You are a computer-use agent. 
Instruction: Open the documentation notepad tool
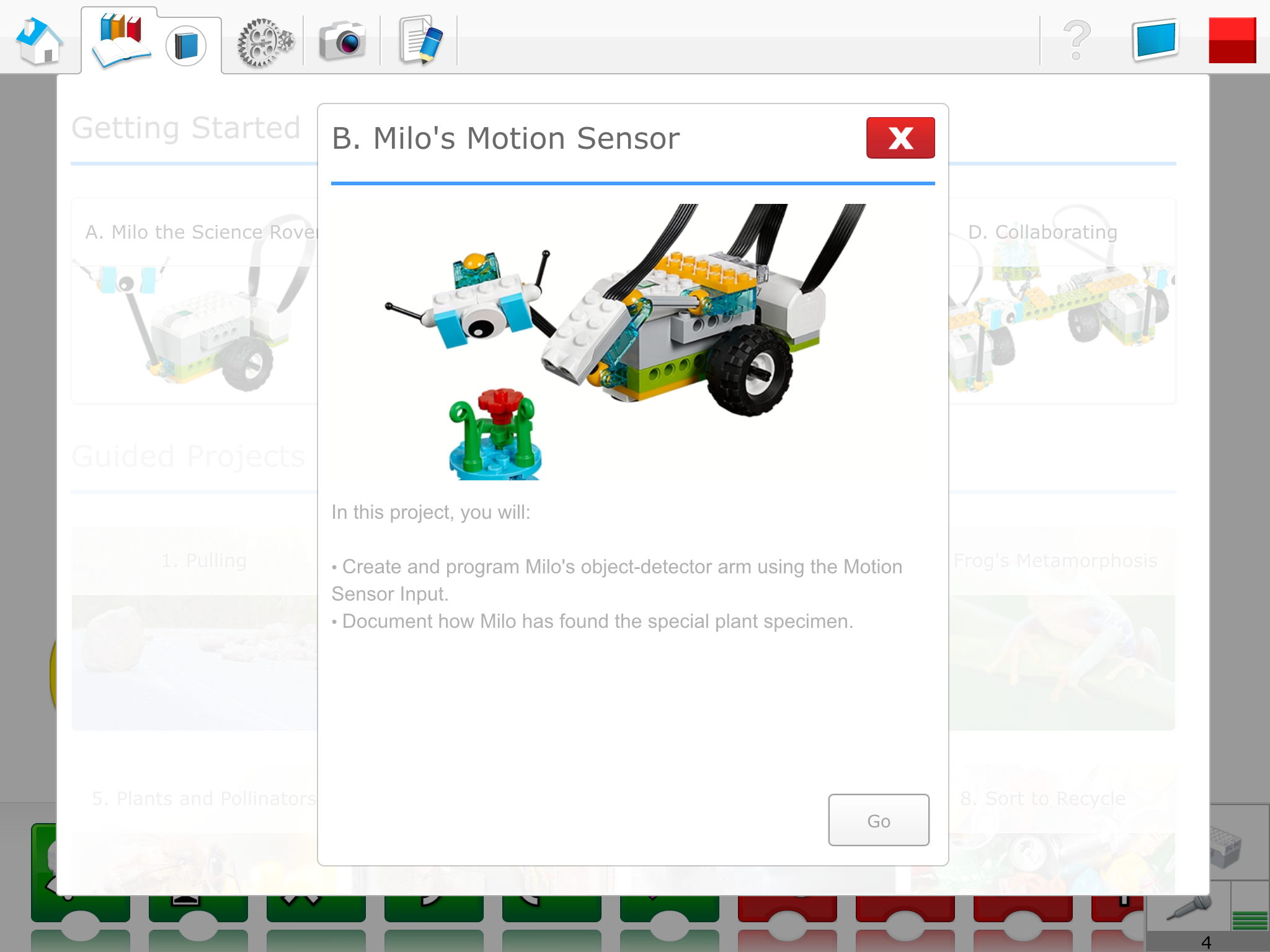coord(421,40)
